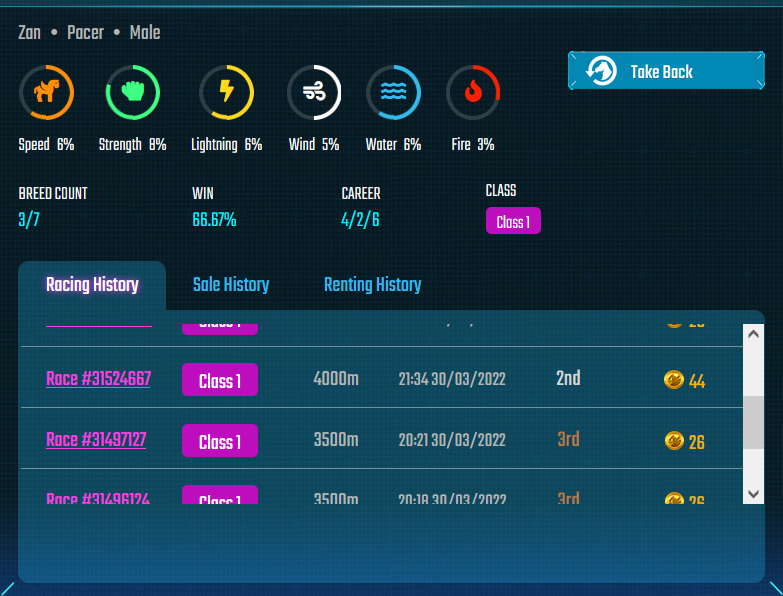Click the Strength 8% label

132,145
